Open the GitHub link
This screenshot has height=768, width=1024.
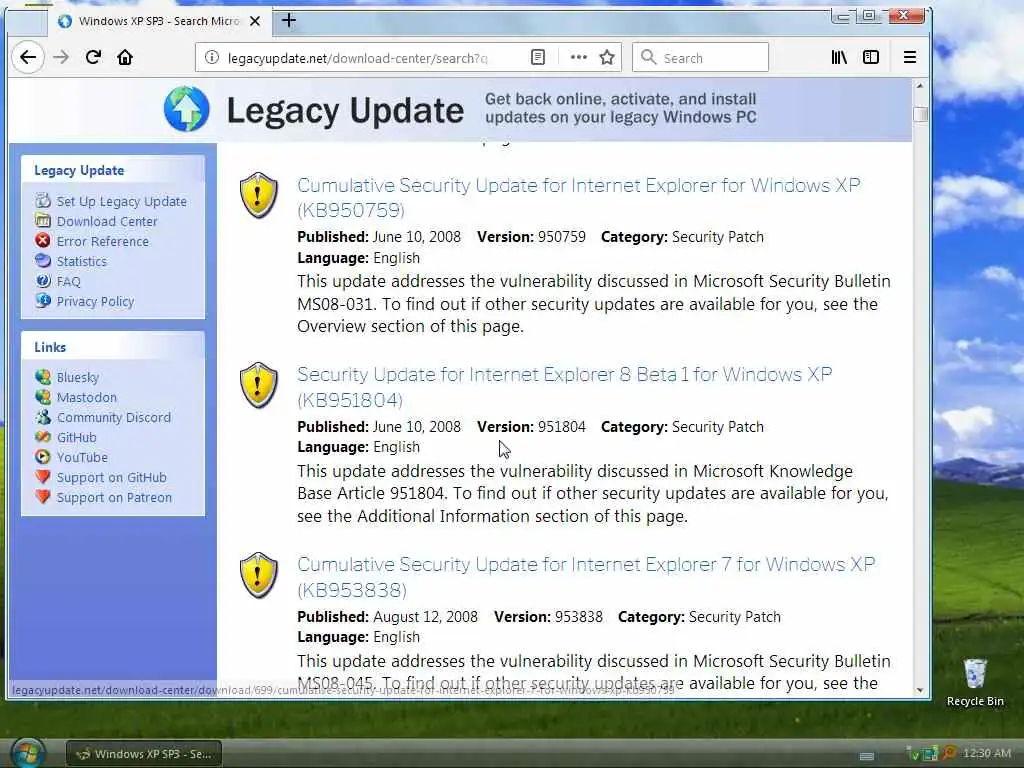pyautogui.click(x=76, y=438)
